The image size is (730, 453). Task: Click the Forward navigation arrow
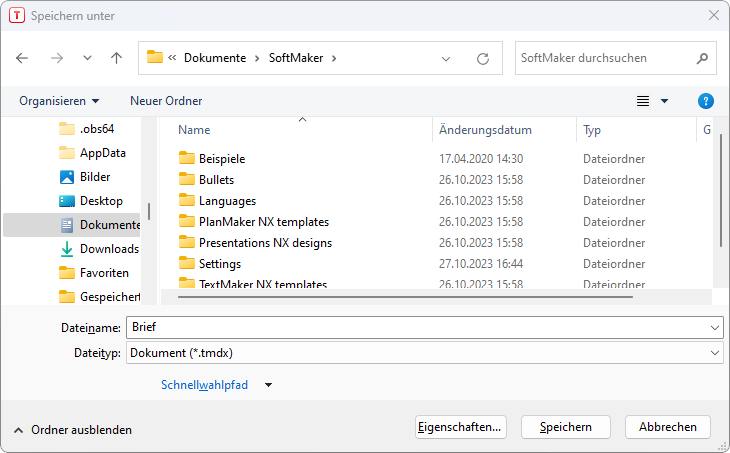[x=57, y=58]
